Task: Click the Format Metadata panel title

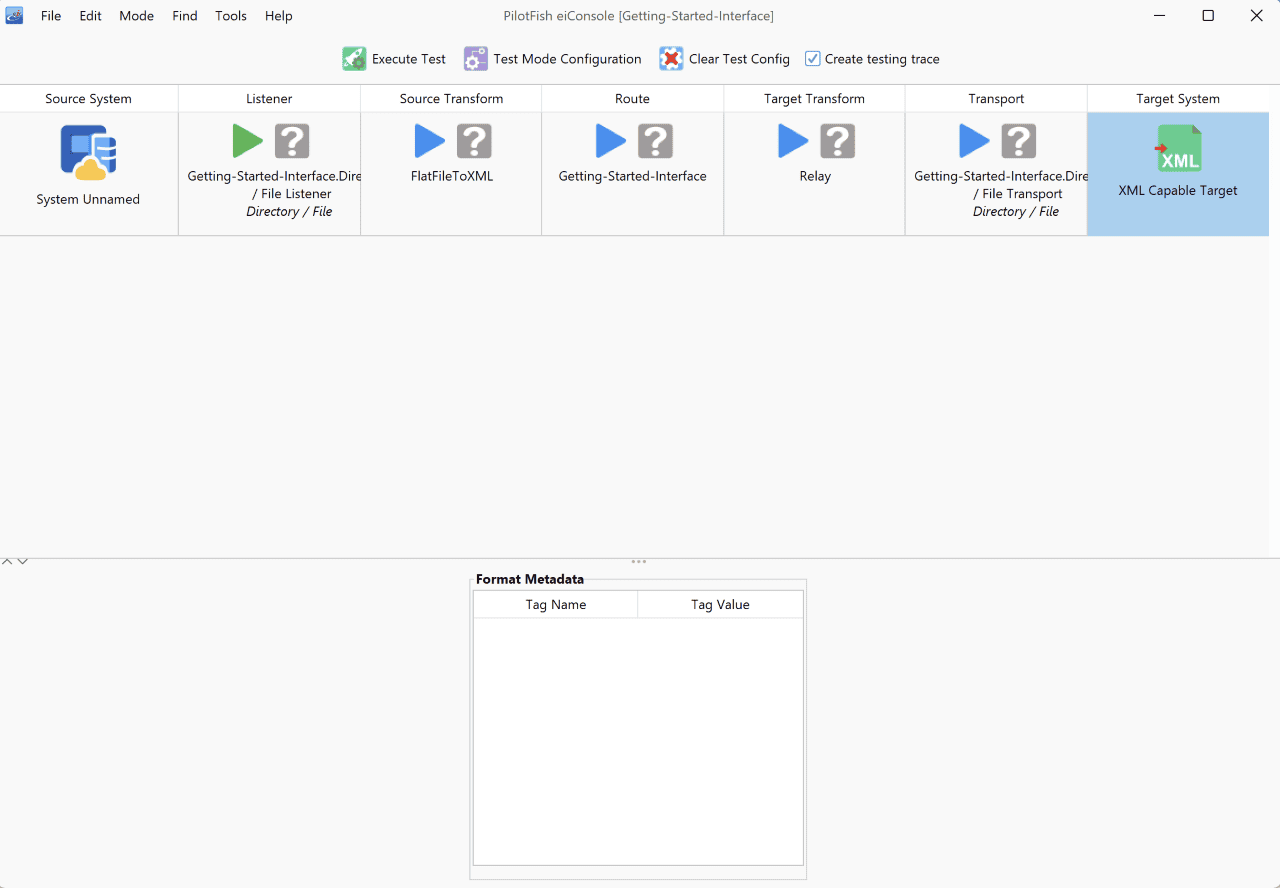Action: [x=530, y=579]
